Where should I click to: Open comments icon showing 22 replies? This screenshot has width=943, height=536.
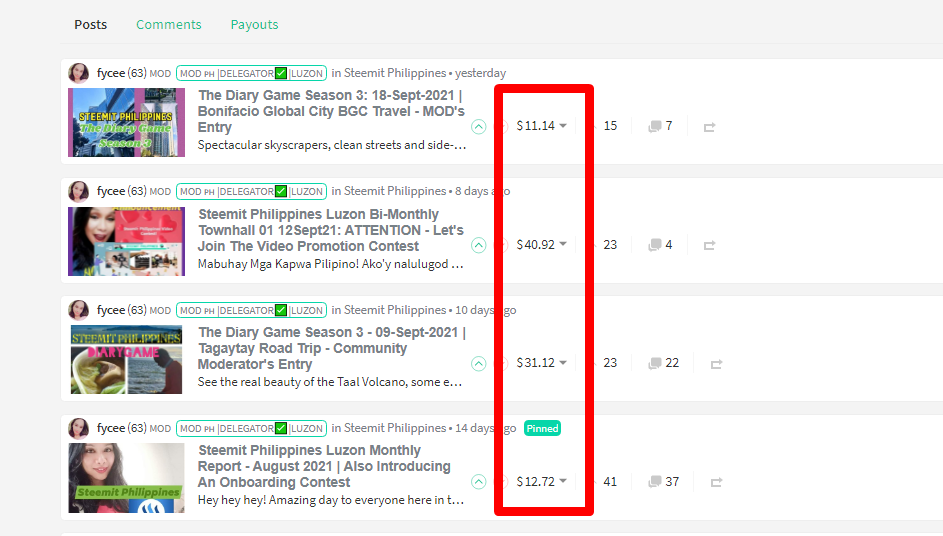coord(663,363)
